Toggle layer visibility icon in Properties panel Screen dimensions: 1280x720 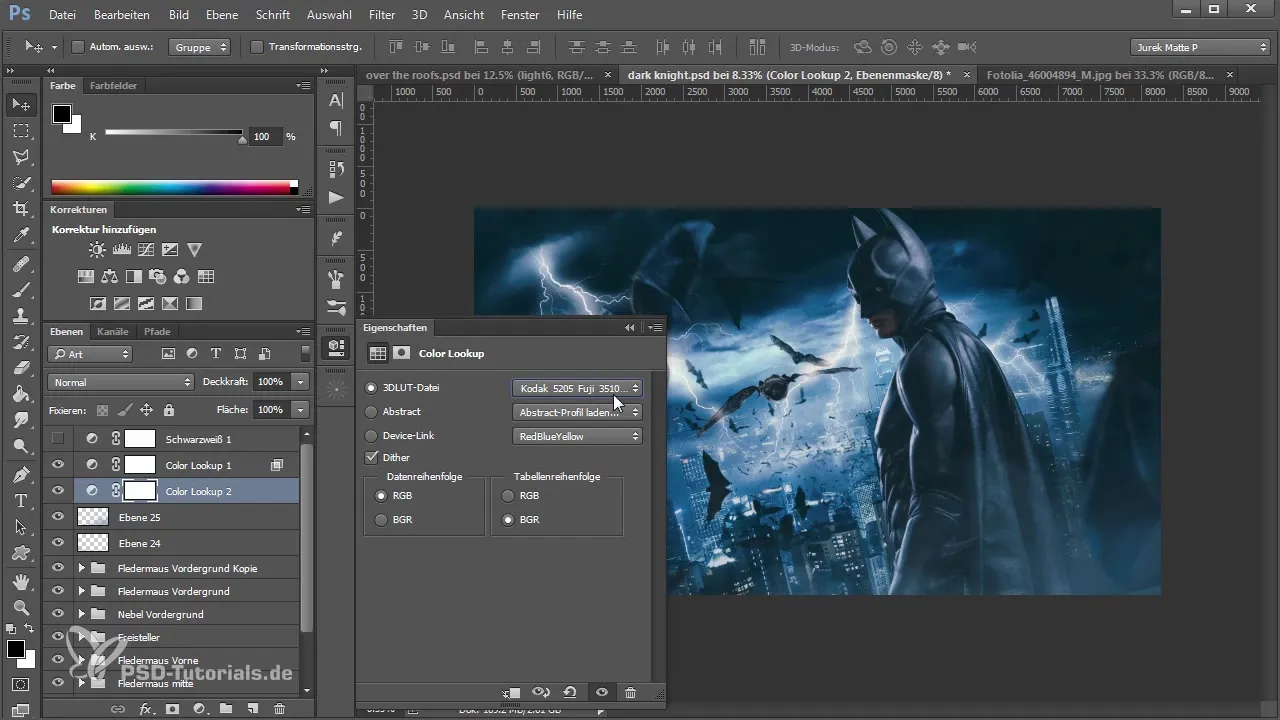click(601, 692)
